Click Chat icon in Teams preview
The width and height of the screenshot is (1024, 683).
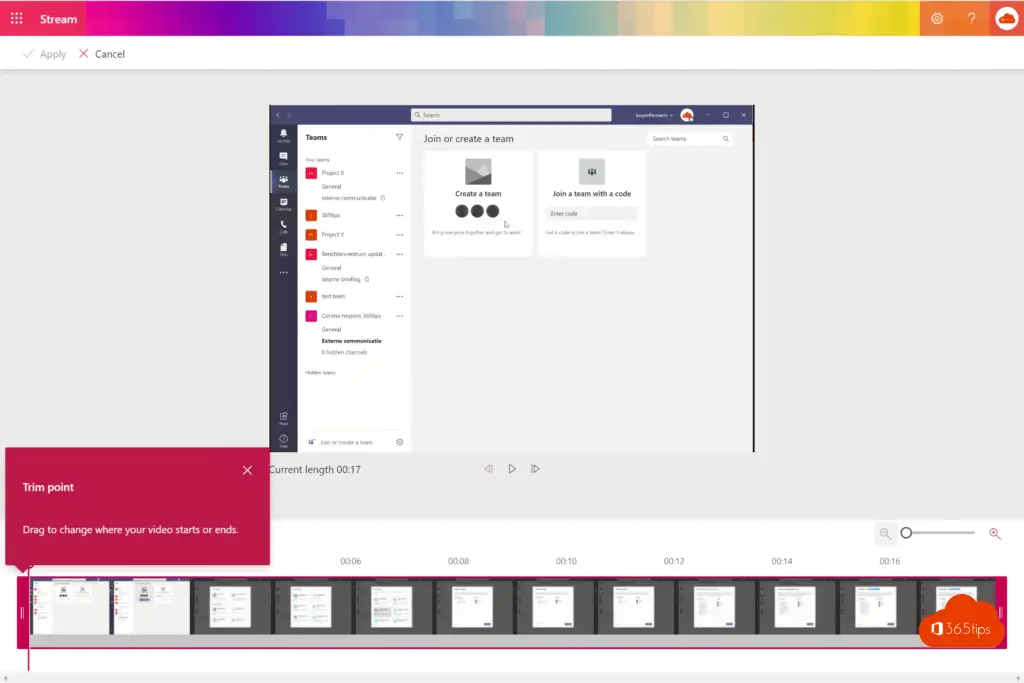283,158
